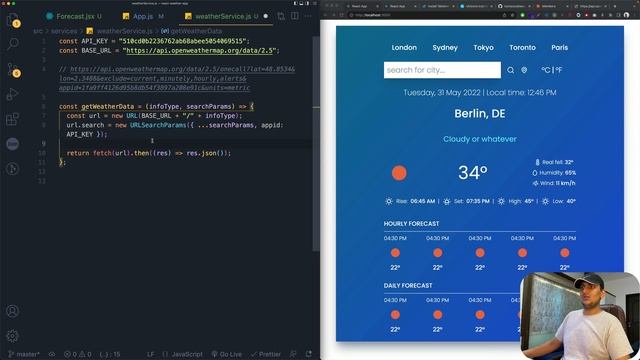The height and width of the screenshot is (360, 640).
Task: Click the services breadcrumb
Action: pyautogui.click(x=64, y=31)
